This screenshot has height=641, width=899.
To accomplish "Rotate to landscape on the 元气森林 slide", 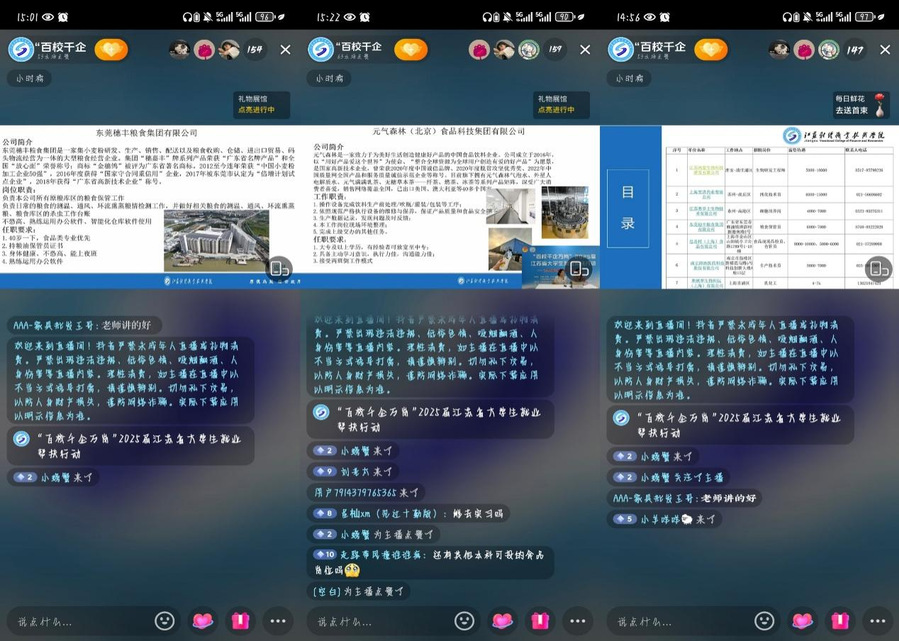I will coord(579,268).
